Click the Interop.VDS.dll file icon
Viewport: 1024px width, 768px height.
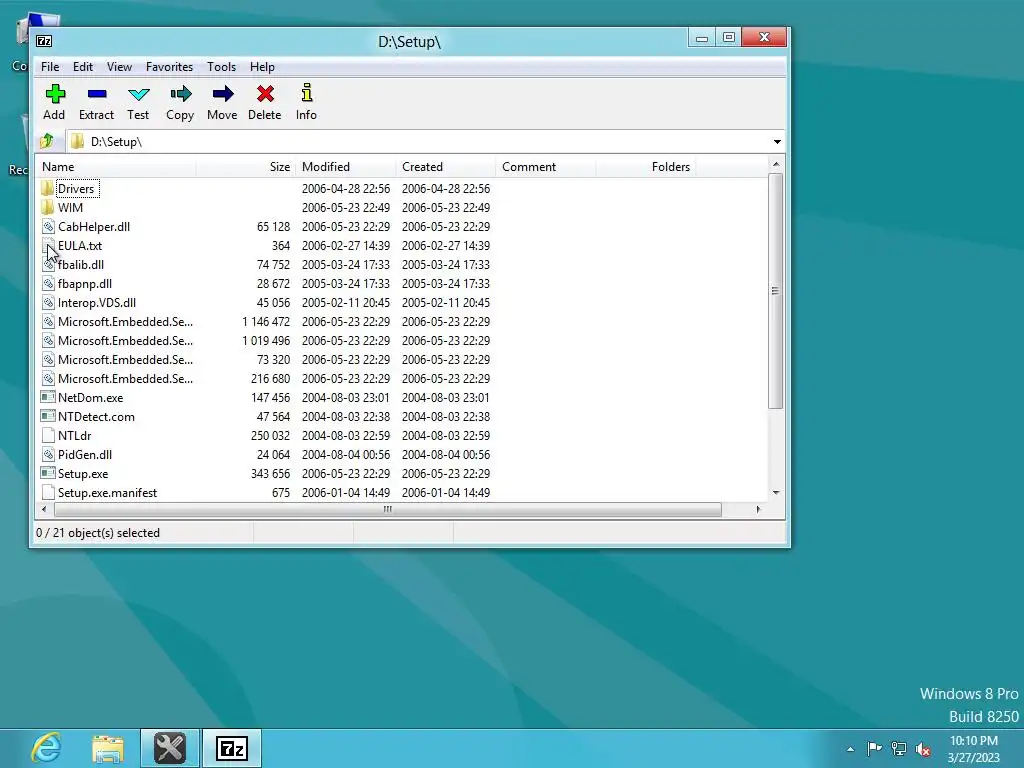pyautogui.click(x=48, y=302)
